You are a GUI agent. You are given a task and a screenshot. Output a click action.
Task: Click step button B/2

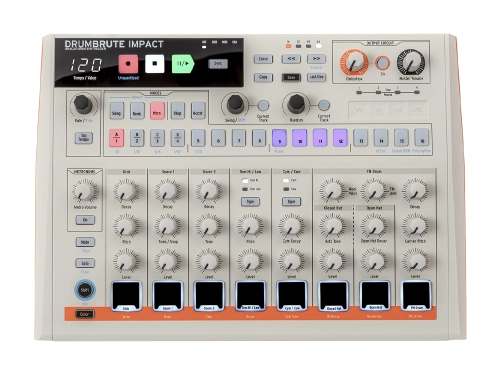click(137, 138)
